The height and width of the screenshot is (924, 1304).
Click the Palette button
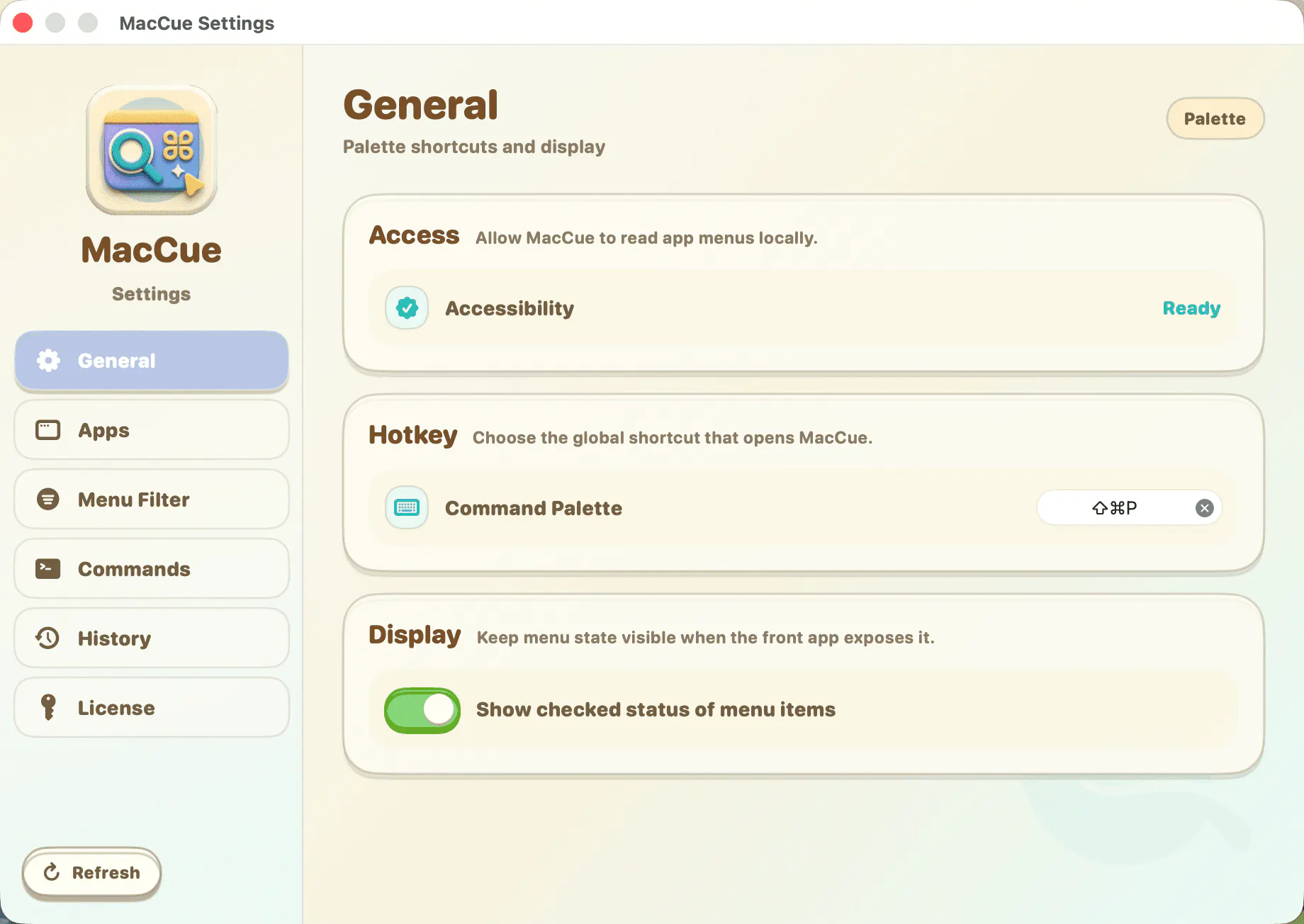coord(1215,118)
